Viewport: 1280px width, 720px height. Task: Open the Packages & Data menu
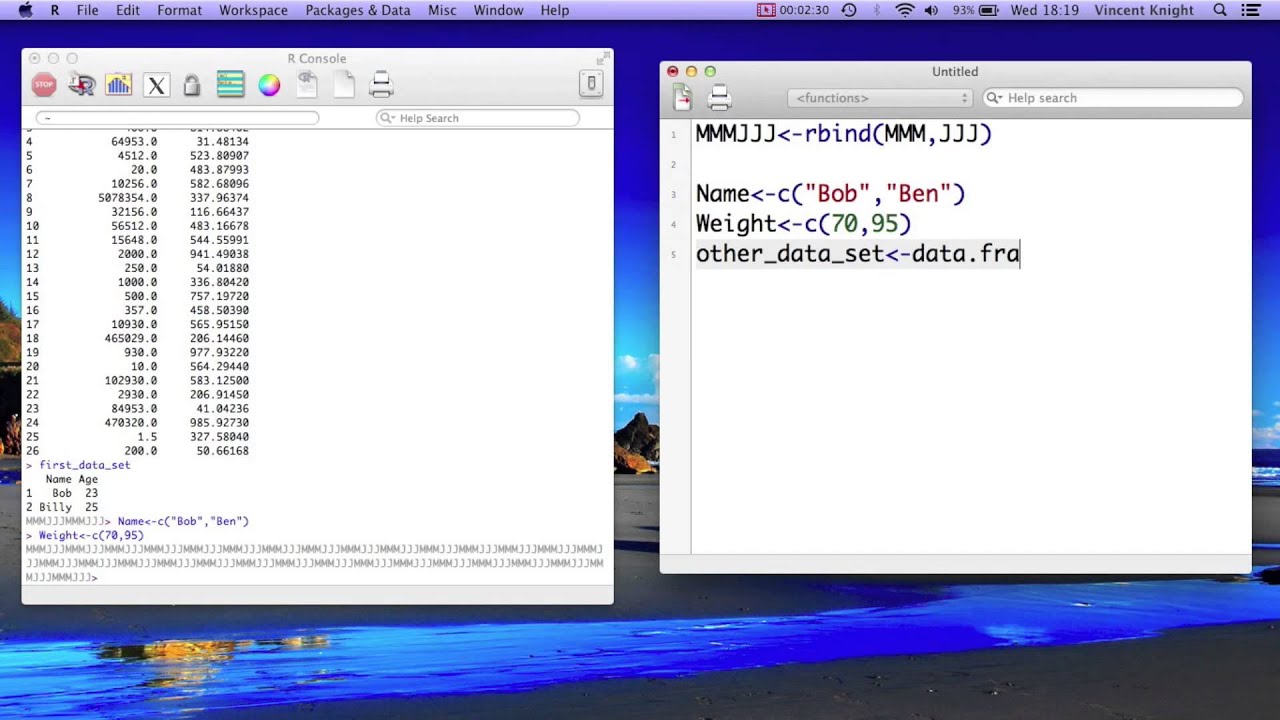358,10
